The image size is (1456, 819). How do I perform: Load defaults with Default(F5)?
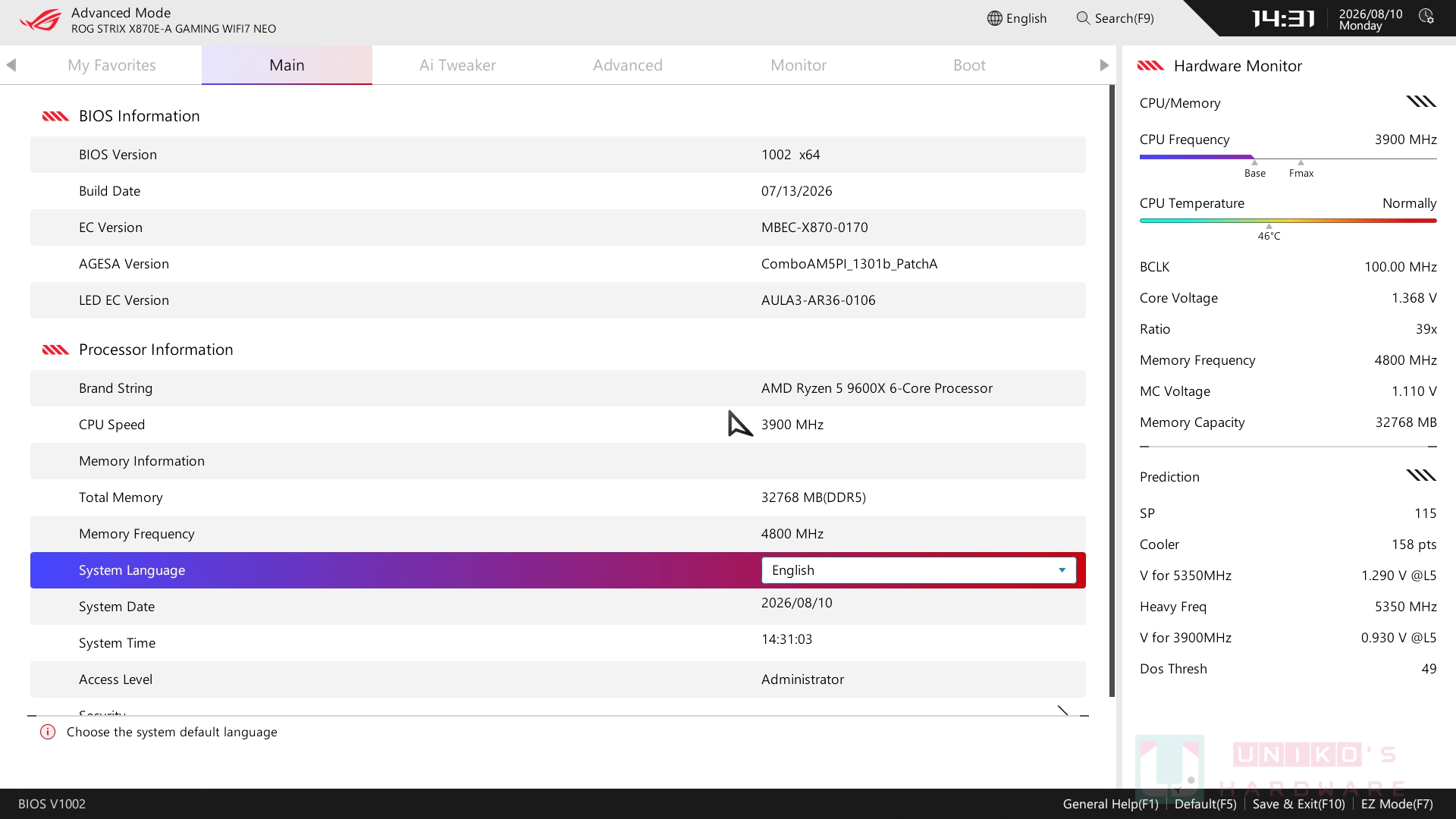click(x=1205, y=804)
